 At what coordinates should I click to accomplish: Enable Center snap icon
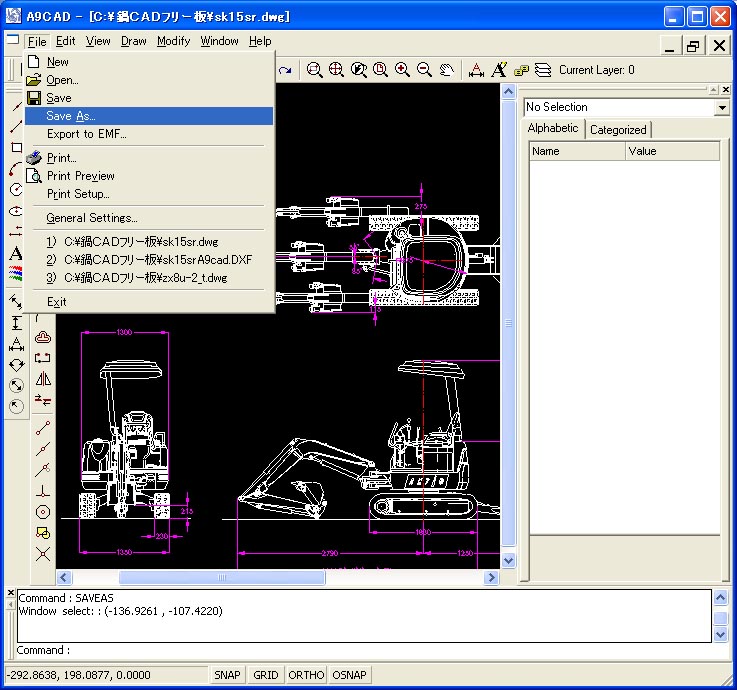coord(43,512)
